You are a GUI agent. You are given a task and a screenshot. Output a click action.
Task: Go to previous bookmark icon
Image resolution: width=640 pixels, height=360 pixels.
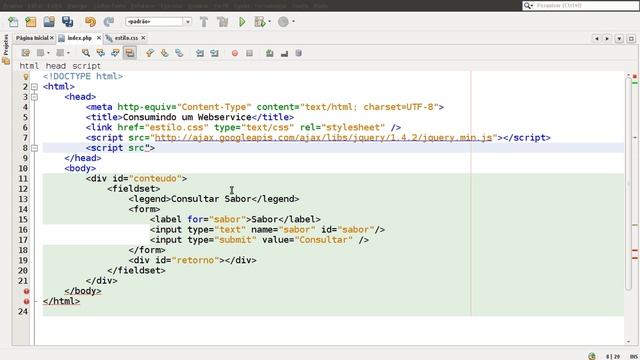[x=150, y=53]
